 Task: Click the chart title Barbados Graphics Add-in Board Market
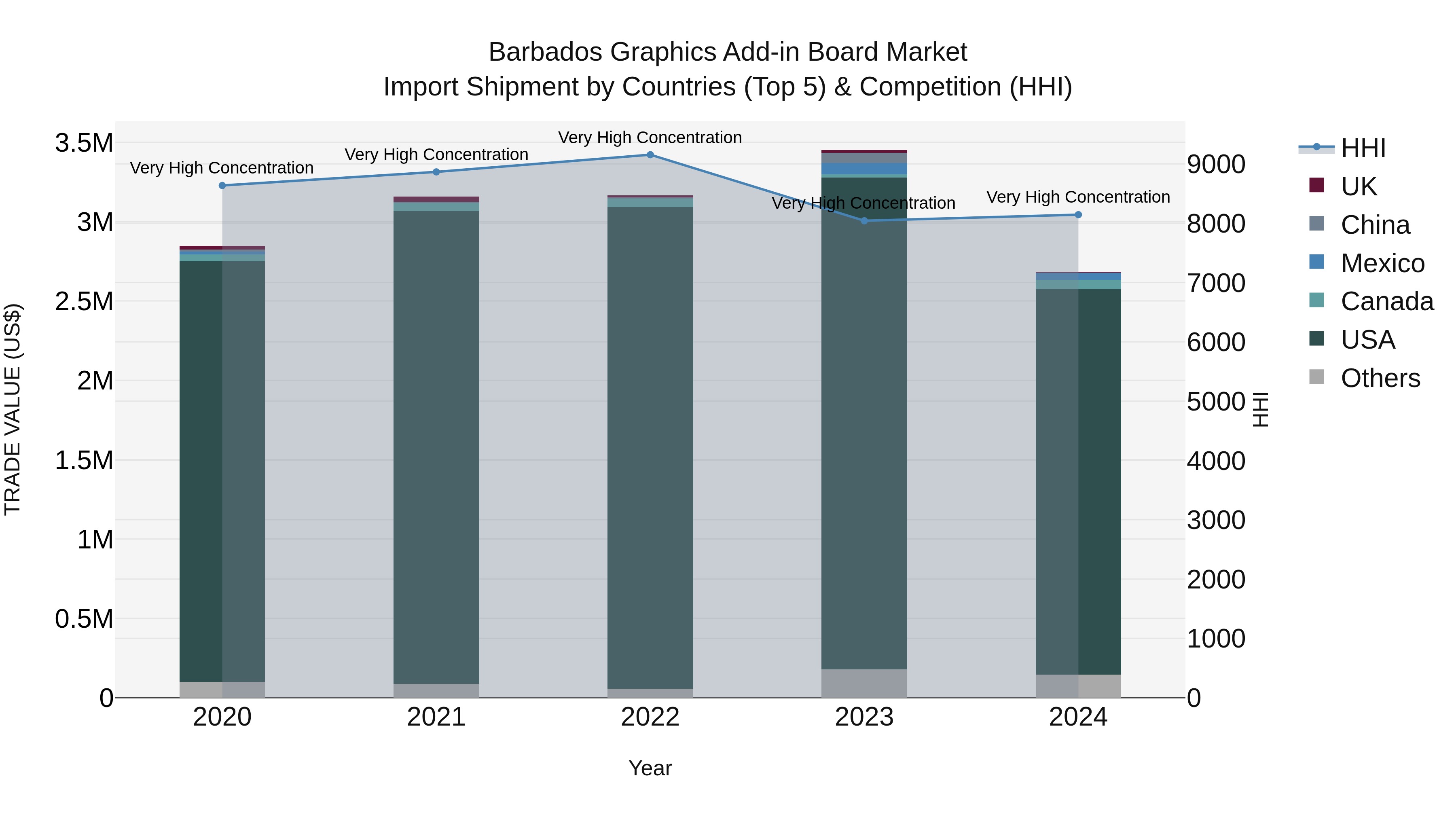728,52
